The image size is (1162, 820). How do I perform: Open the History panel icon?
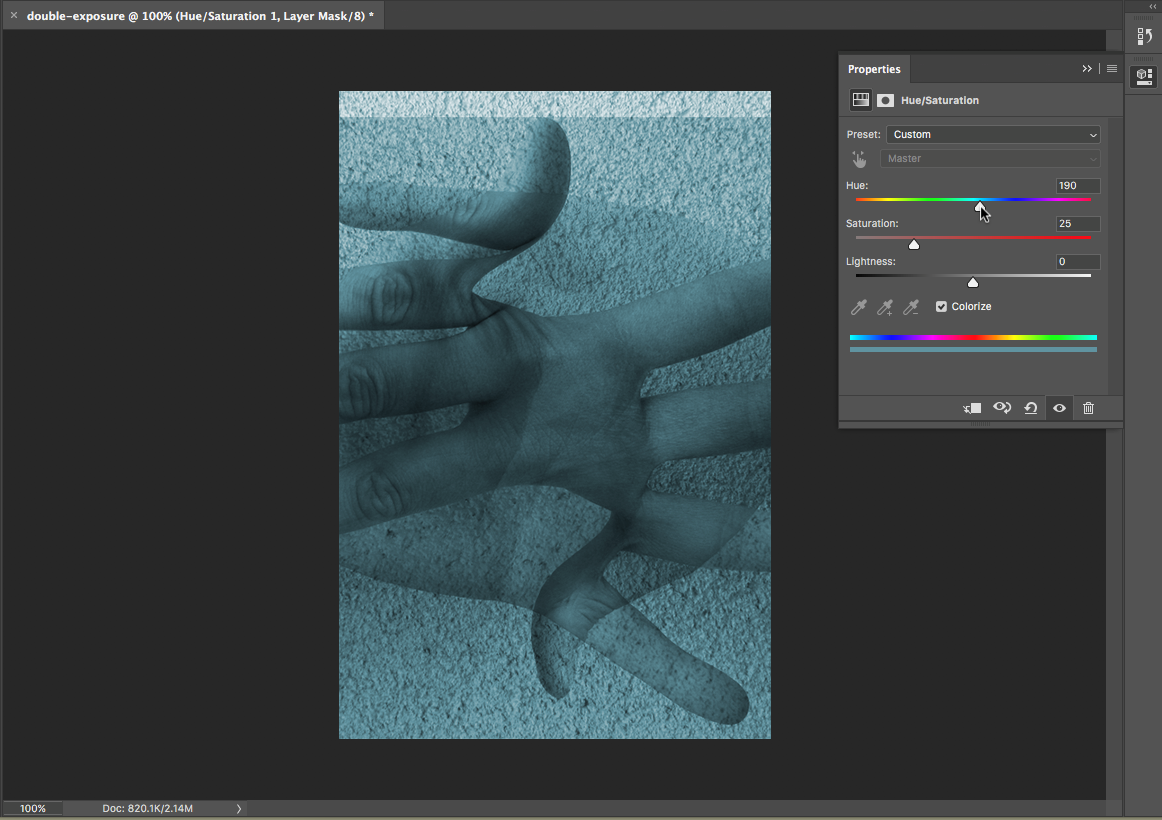point(1144,37)
